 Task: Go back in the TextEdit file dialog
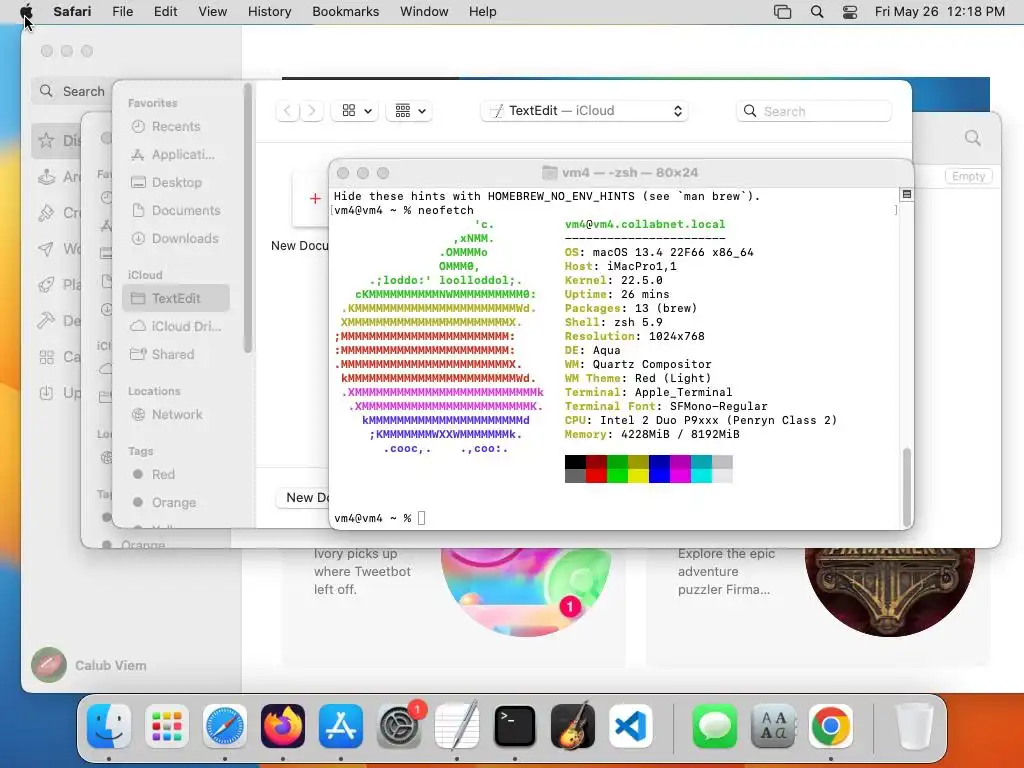click(287, 111)
